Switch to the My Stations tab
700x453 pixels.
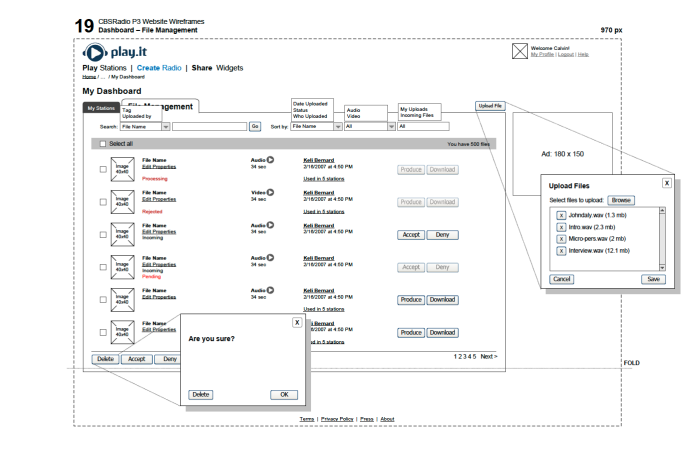pos(101,108)
